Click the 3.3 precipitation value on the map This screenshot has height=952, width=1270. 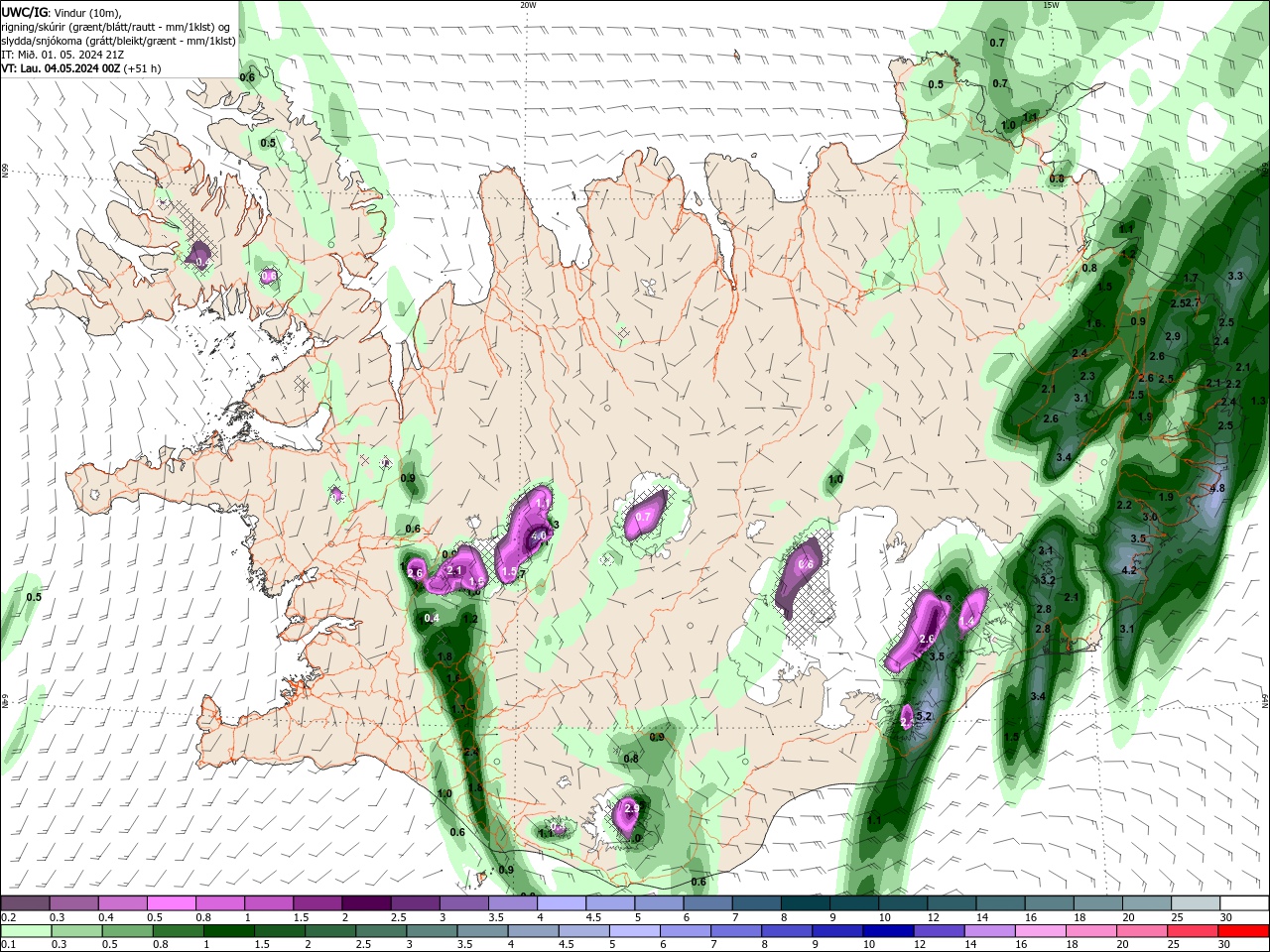(x=1235, y=276)
